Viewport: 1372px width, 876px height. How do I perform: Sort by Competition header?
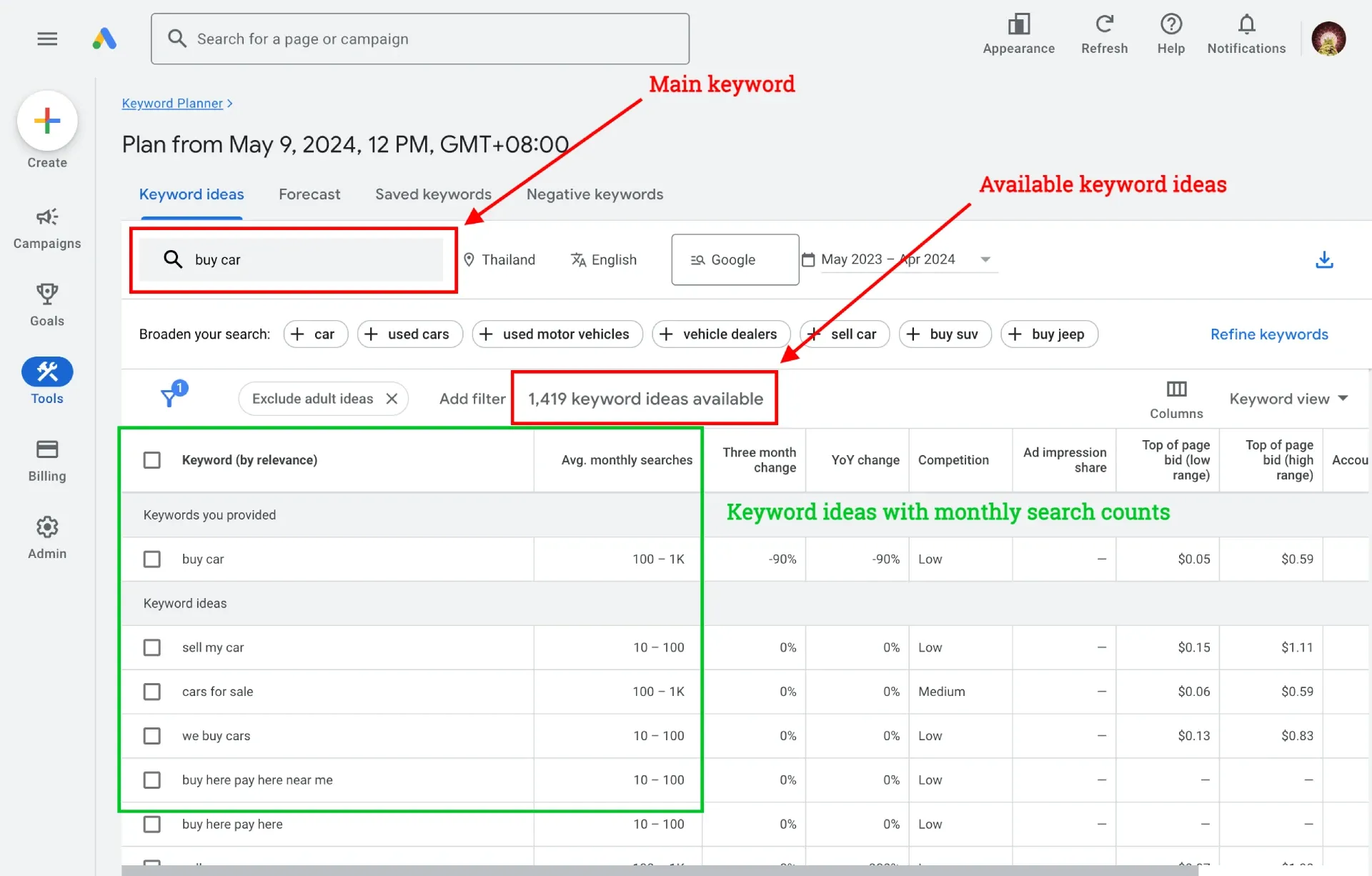pyautogui.click(x=953, y=460)
